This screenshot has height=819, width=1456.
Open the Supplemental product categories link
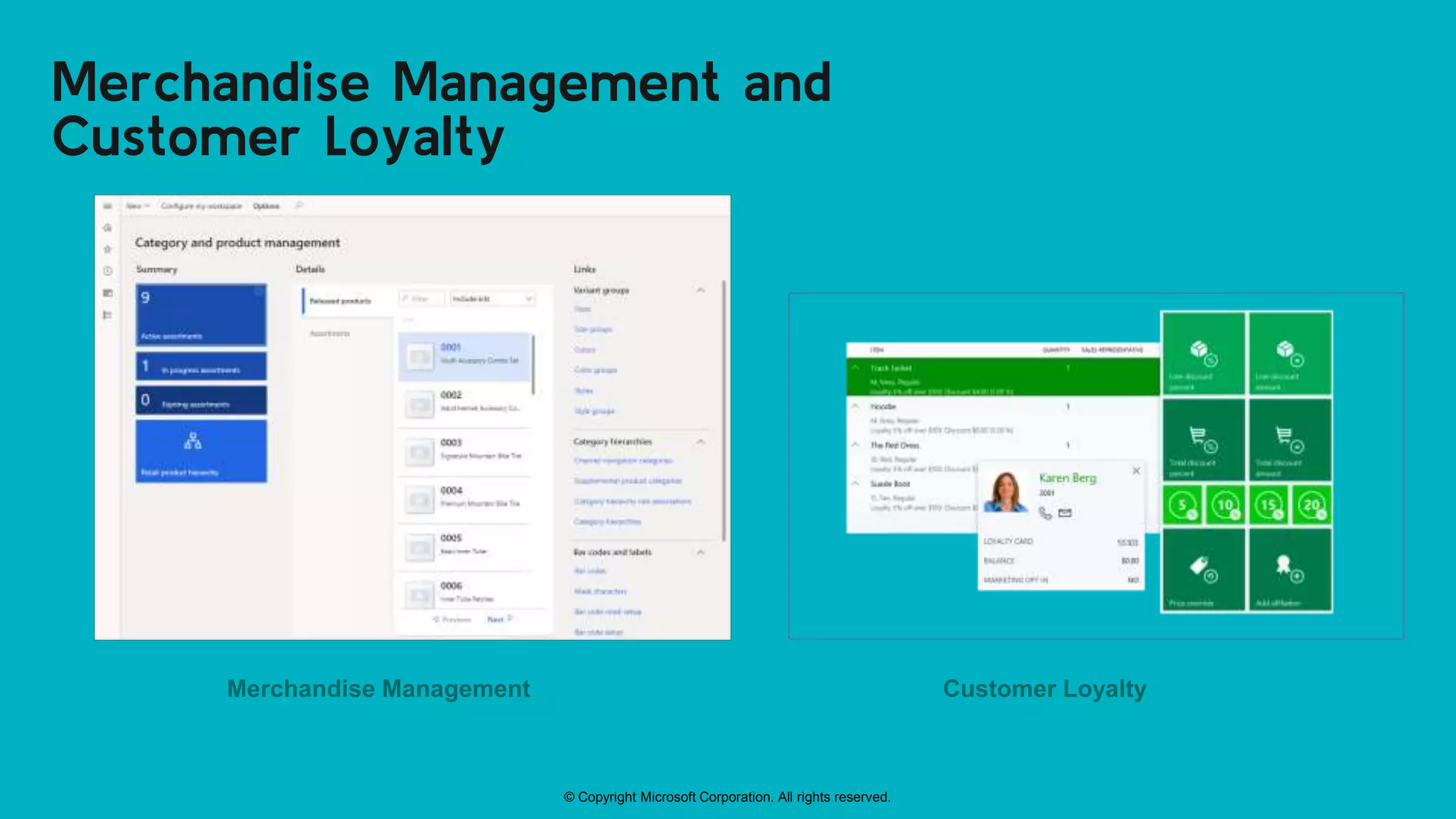(628, 481)
